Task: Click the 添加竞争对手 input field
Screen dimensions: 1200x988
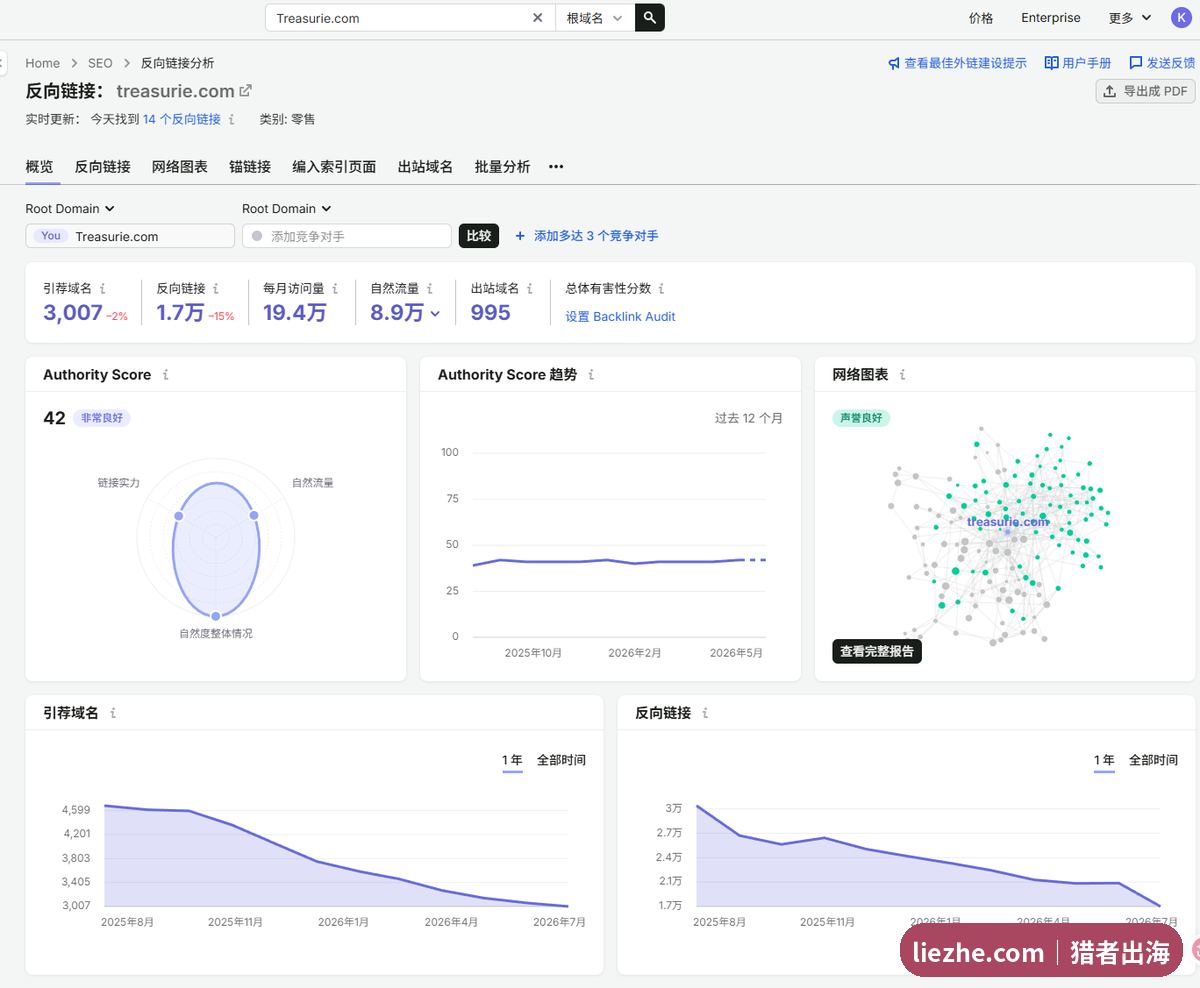Action: click(x=347, y=236)
